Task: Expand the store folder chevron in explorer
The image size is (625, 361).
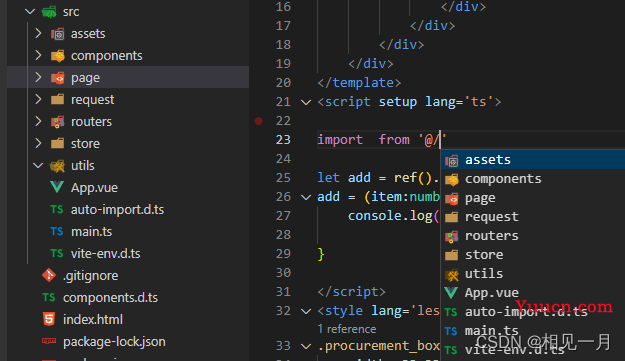Action: (x=38, y=143)
